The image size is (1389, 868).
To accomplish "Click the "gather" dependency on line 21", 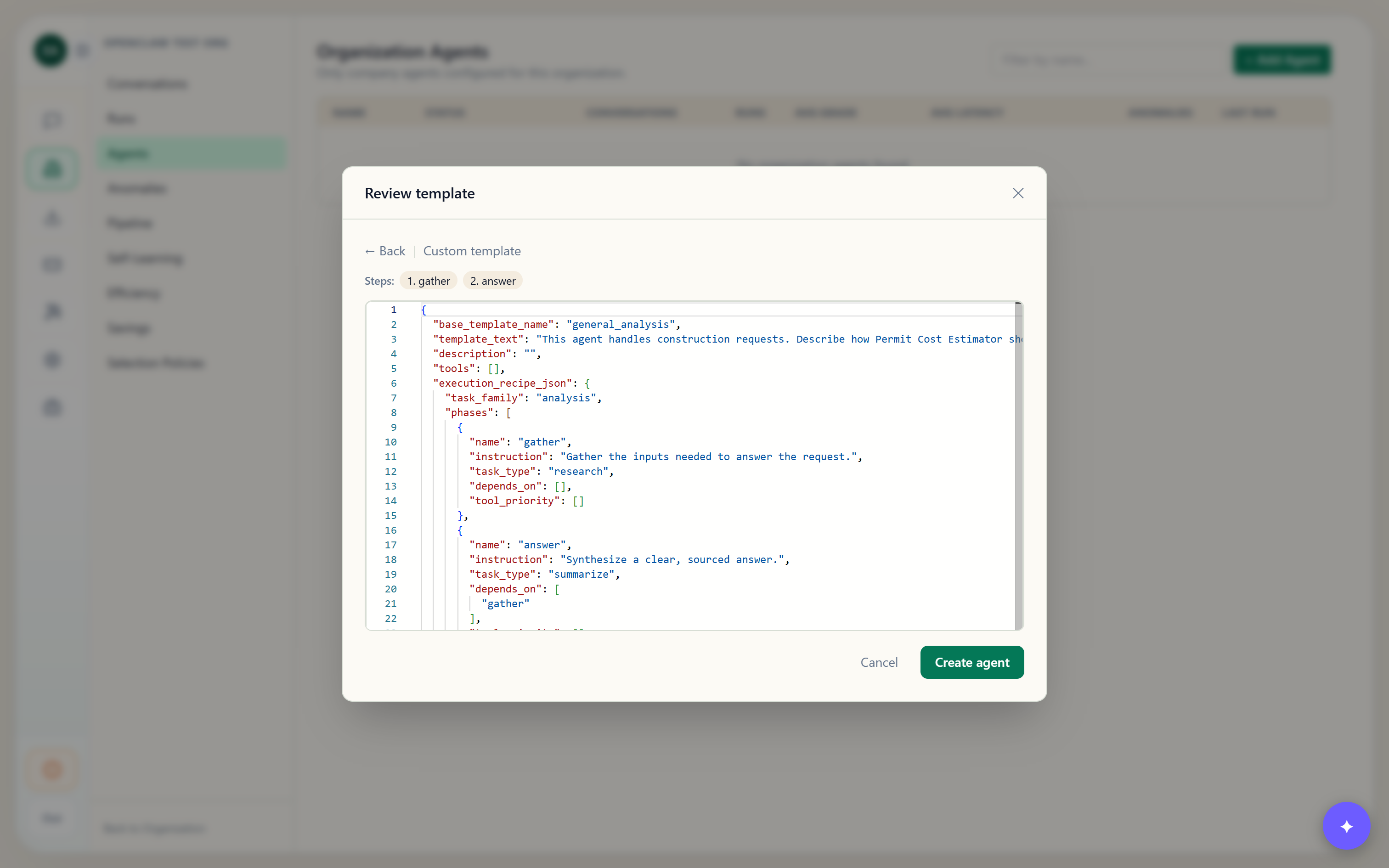I will pos(505,604).
